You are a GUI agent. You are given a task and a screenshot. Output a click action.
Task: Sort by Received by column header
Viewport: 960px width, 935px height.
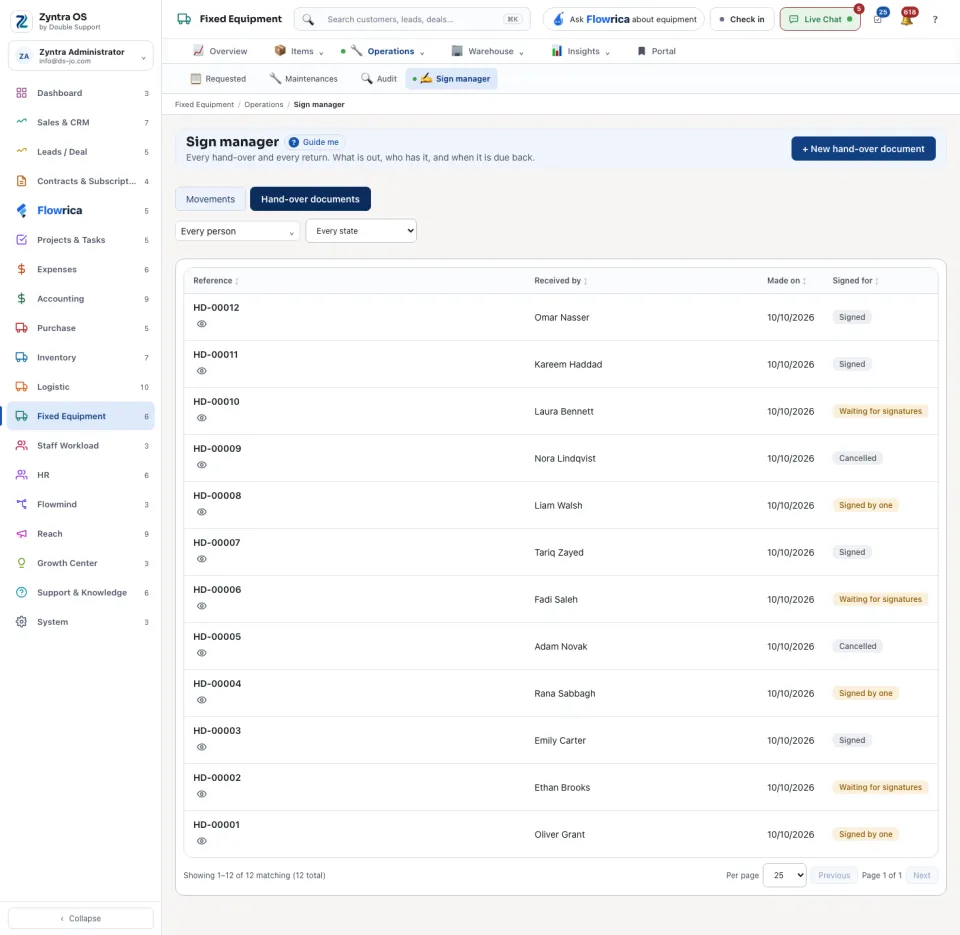click(x=561, y=281)
